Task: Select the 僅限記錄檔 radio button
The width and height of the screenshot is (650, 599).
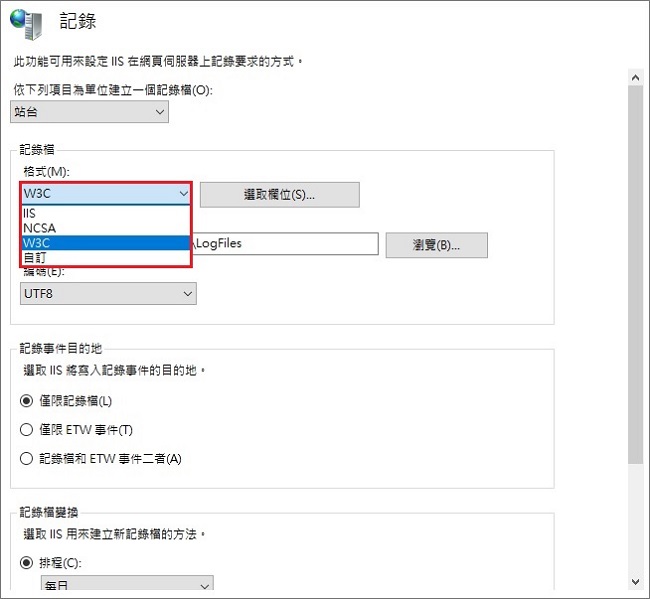Action: point(28,400)
